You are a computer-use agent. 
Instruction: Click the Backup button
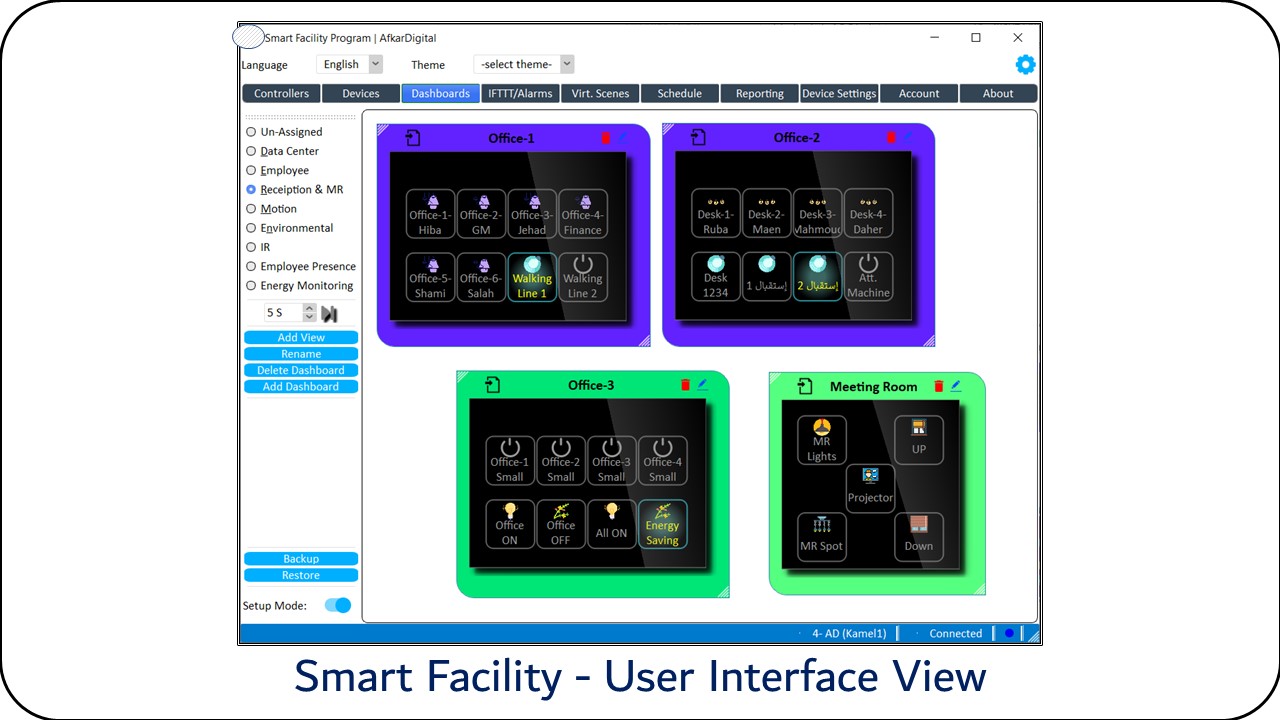(x=300, y=559)
